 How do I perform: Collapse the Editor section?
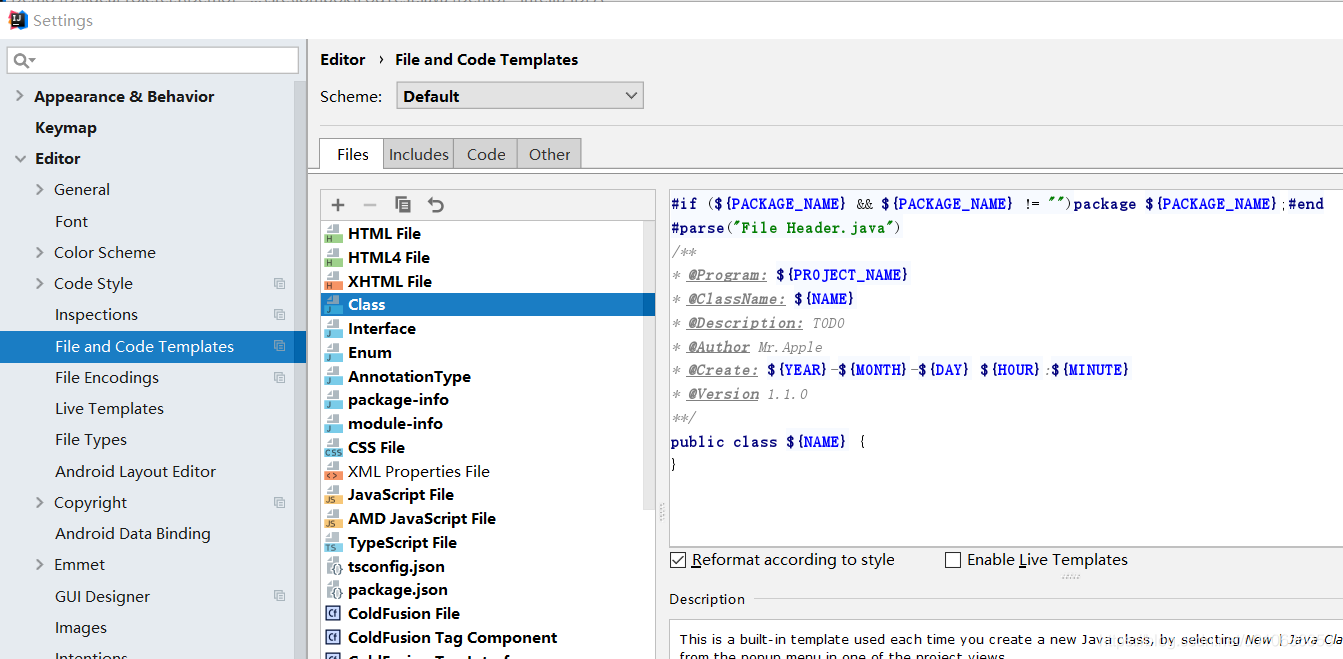click(x=20, y=159)
